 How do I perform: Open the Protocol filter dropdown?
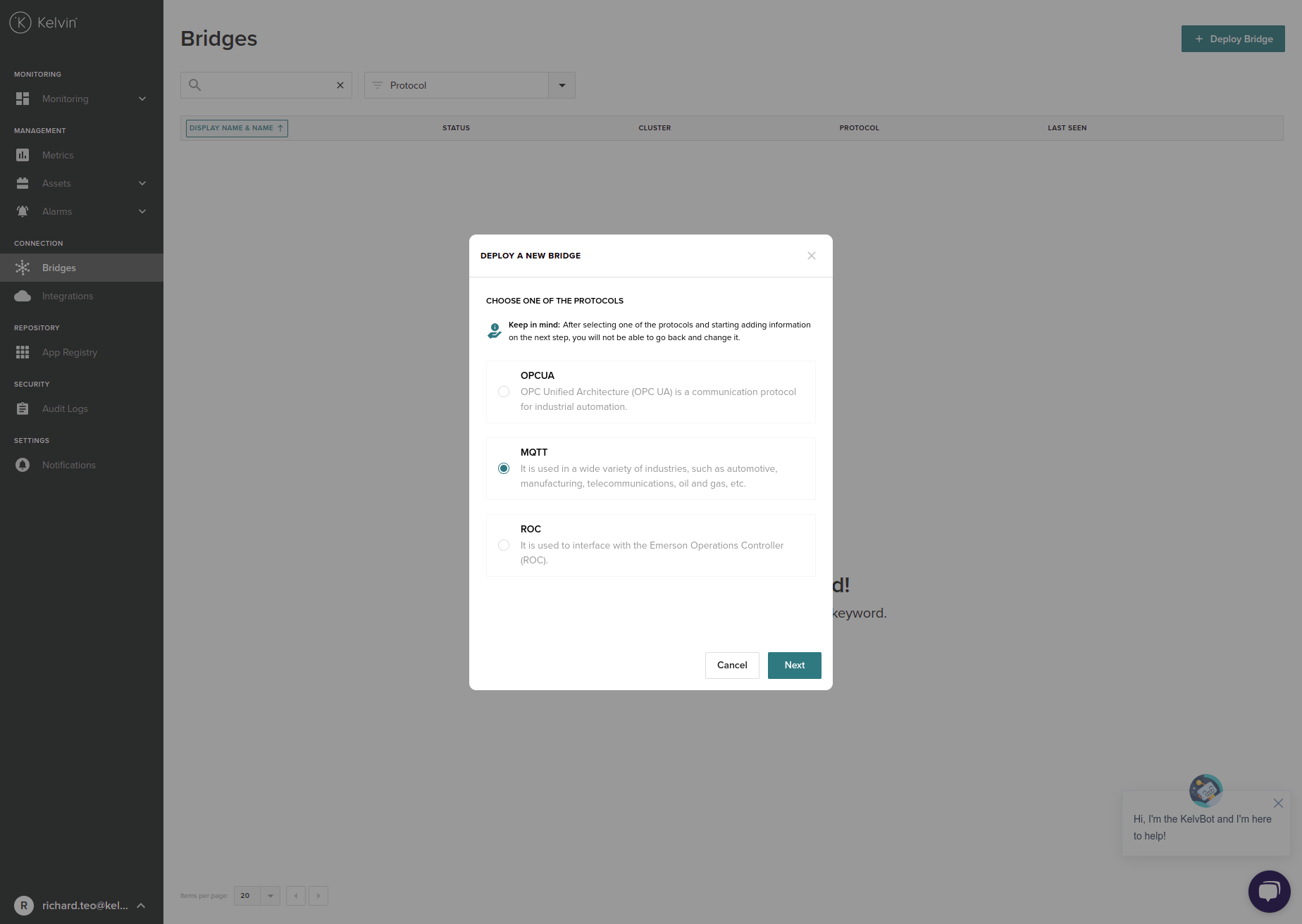[x=562, y=85]
